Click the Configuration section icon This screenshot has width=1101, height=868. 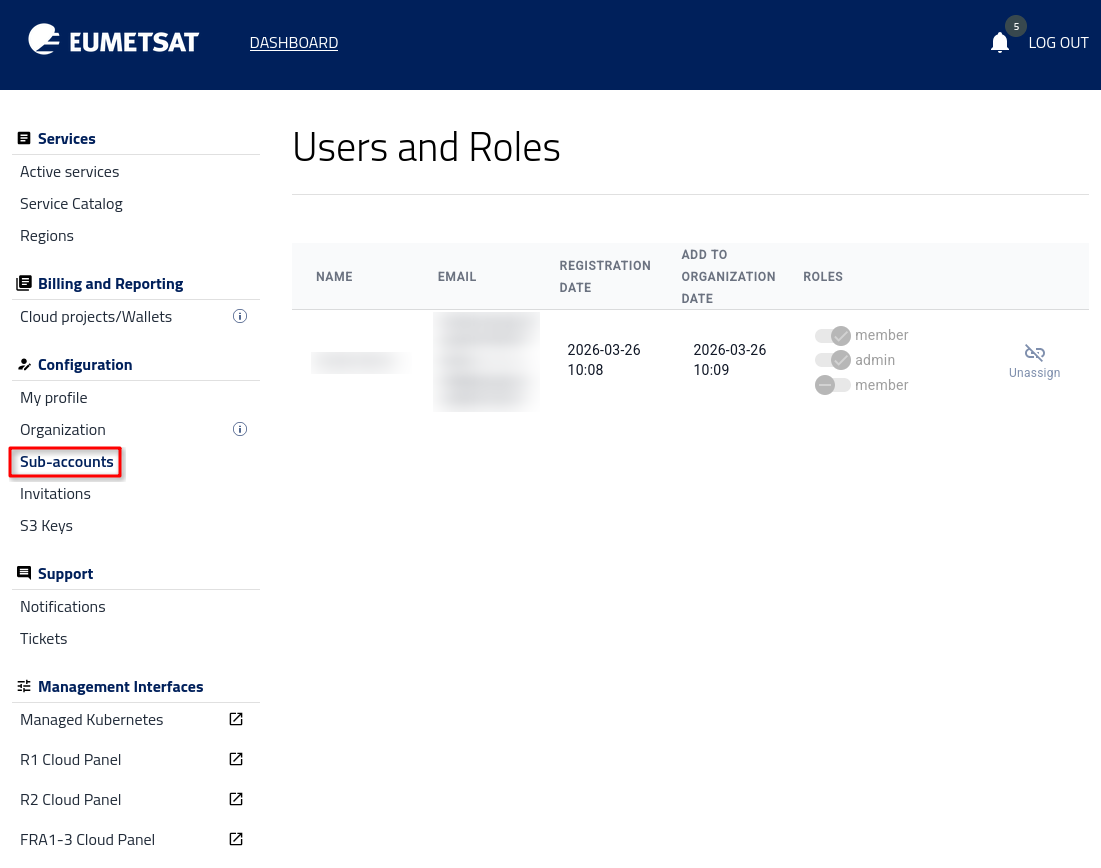tap(24, 364)
